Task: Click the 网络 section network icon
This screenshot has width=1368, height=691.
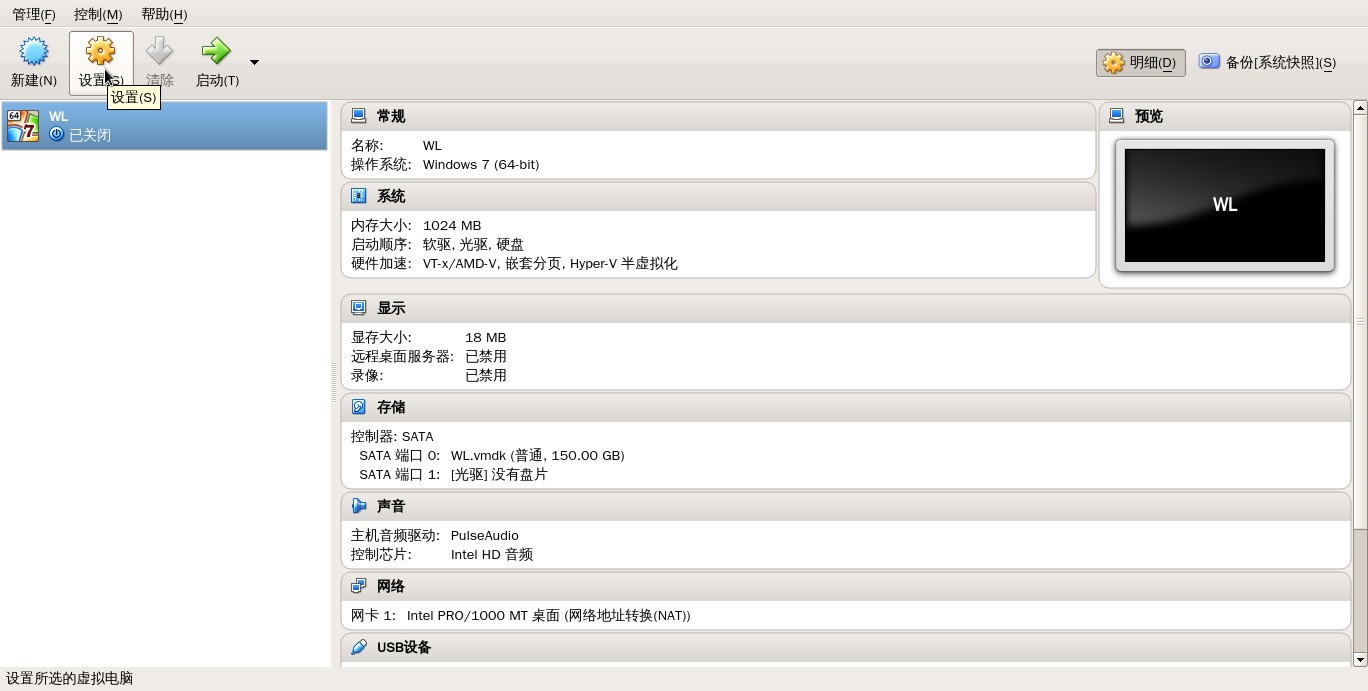Action: pyautogui.click(x=359, y=586)
